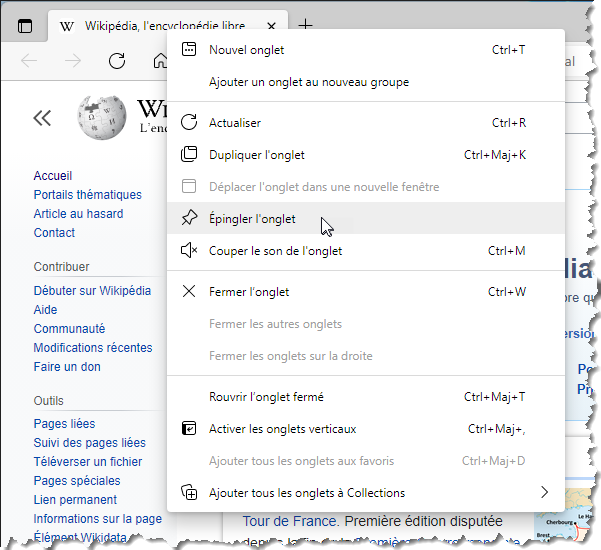
Task: Follow the Article au hasard link
Action: point(78,214)
